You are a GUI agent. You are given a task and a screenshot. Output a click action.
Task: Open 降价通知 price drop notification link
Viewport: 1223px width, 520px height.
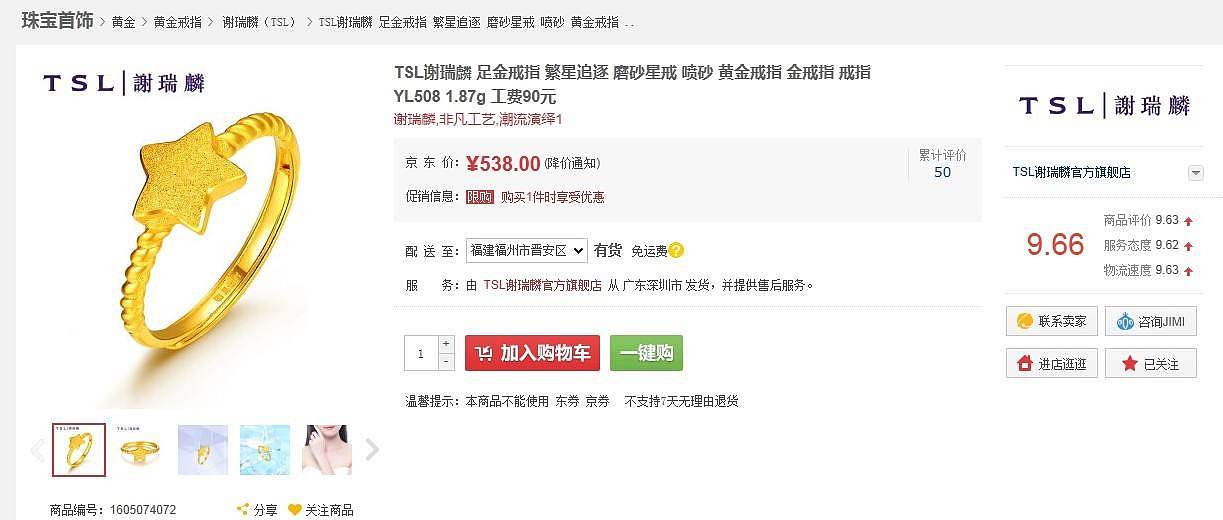click(572, 164)
